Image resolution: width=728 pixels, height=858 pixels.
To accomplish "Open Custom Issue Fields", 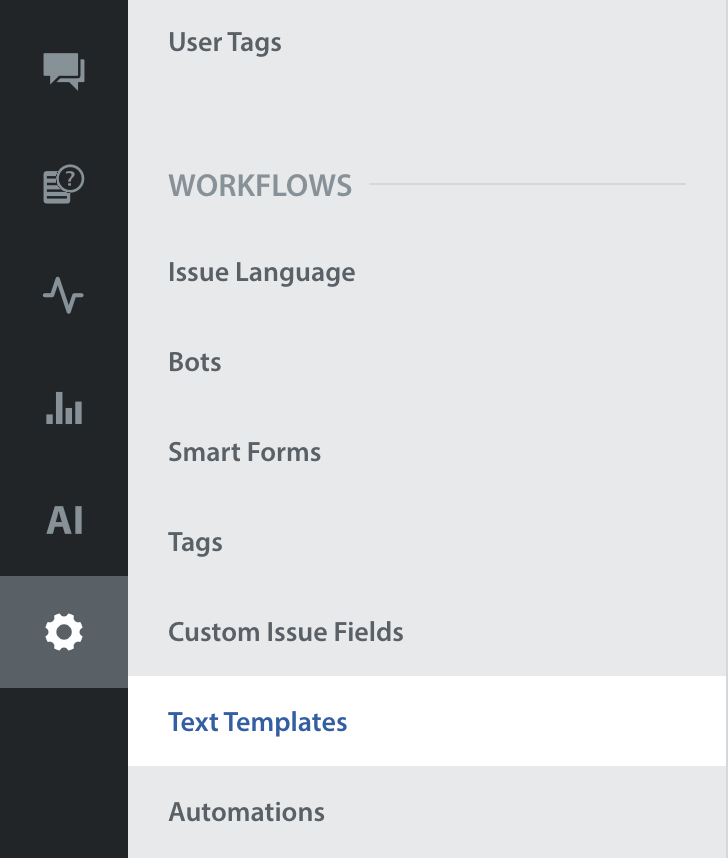I will click(x=285, y=632).
